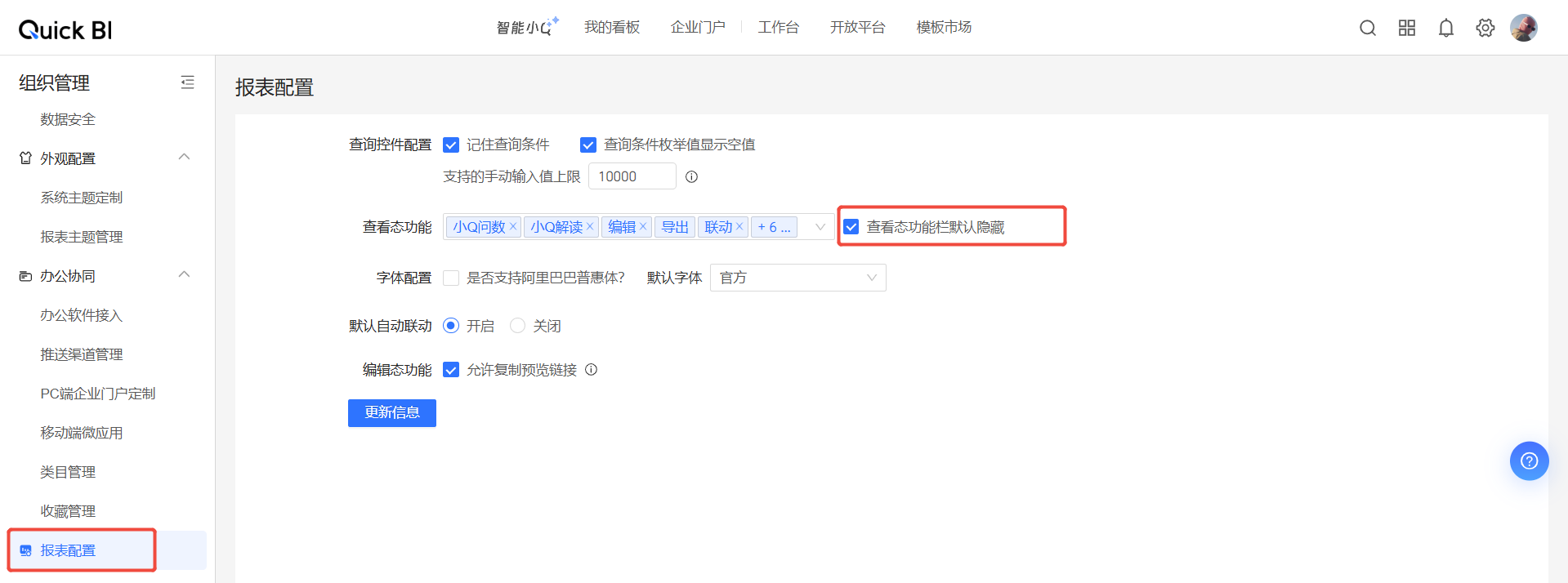Enable 是否支持阿里巴巴普惠体 checkbox
Screen dimensions: 1568x583
(x=451, y=278)
